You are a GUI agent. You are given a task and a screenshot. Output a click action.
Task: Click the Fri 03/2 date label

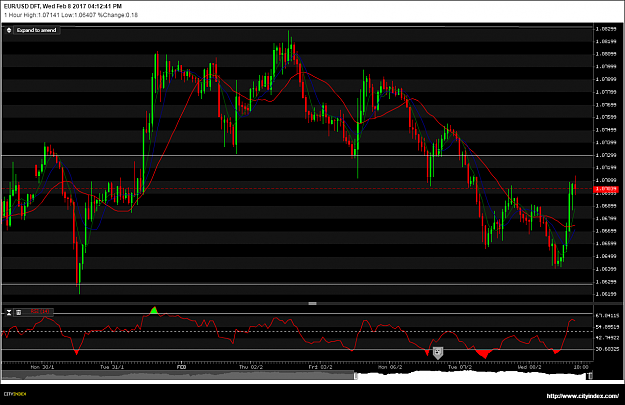click(320, 367)
